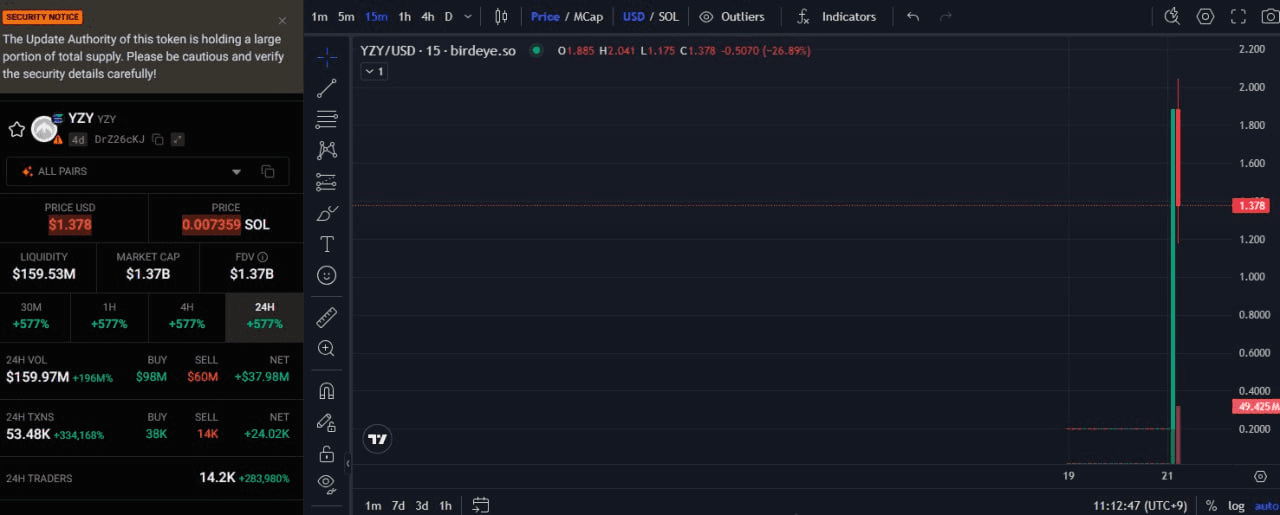Lock all drawing tools
1280x515 pixels.
(326, 454)
